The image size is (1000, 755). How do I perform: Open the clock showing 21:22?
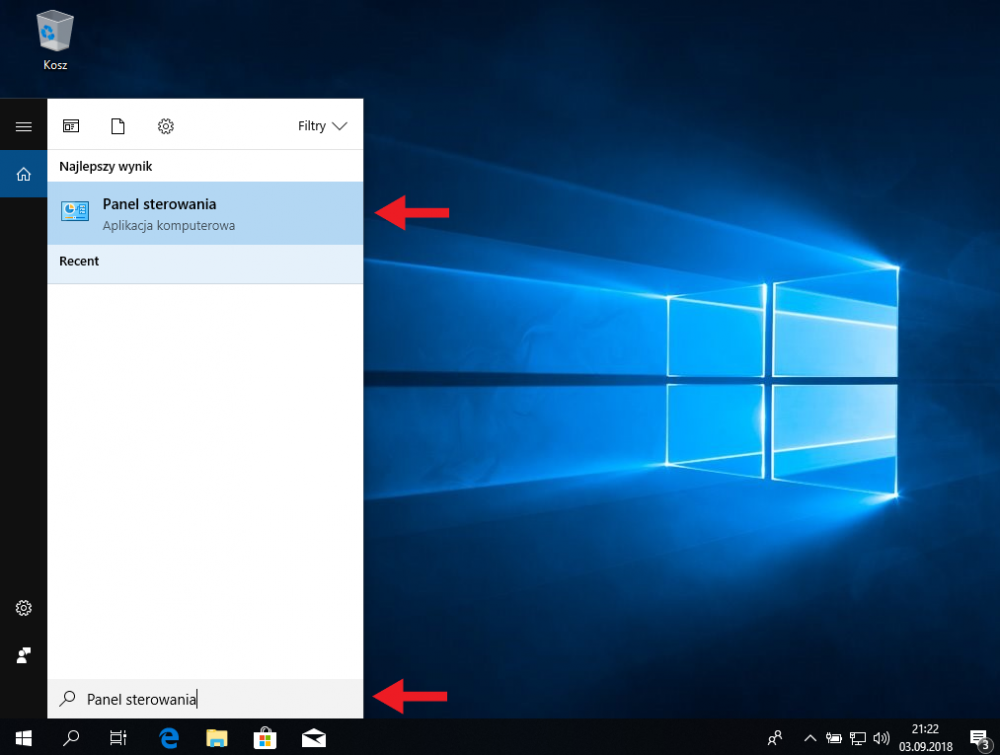[x=925, y=738]
